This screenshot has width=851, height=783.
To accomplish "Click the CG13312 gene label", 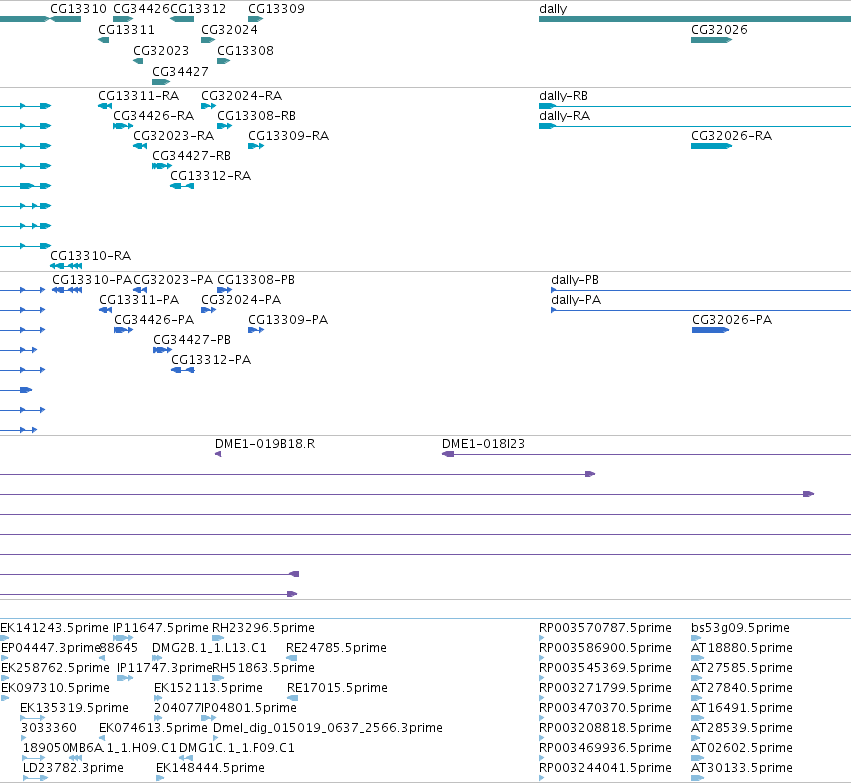I will [x=198, y=9].
